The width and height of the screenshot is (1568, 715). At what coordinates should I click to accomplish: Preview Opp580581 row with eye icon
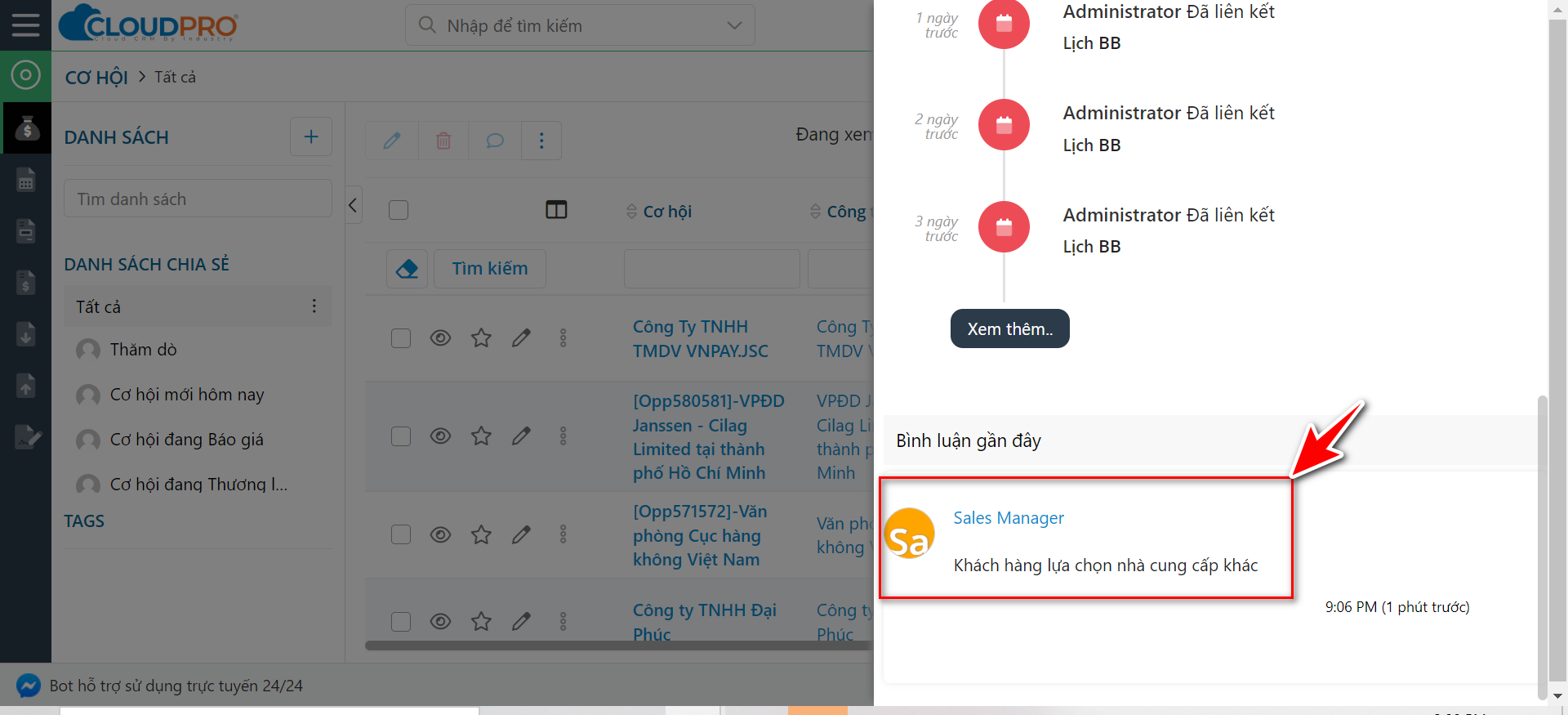coord(440,436)
